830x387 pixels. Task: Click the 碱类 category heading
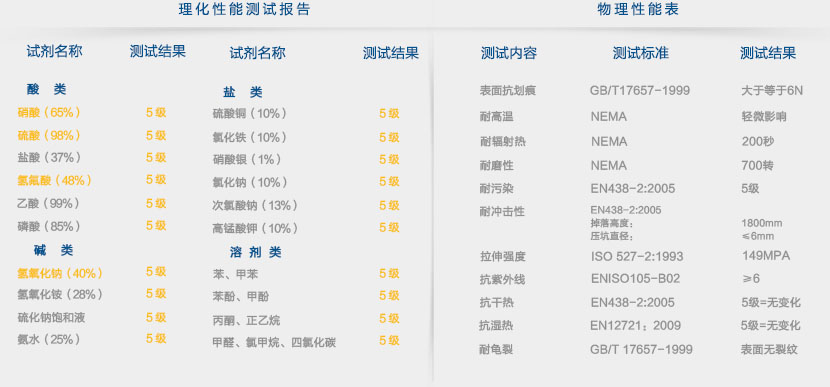(x=53, y=250)
